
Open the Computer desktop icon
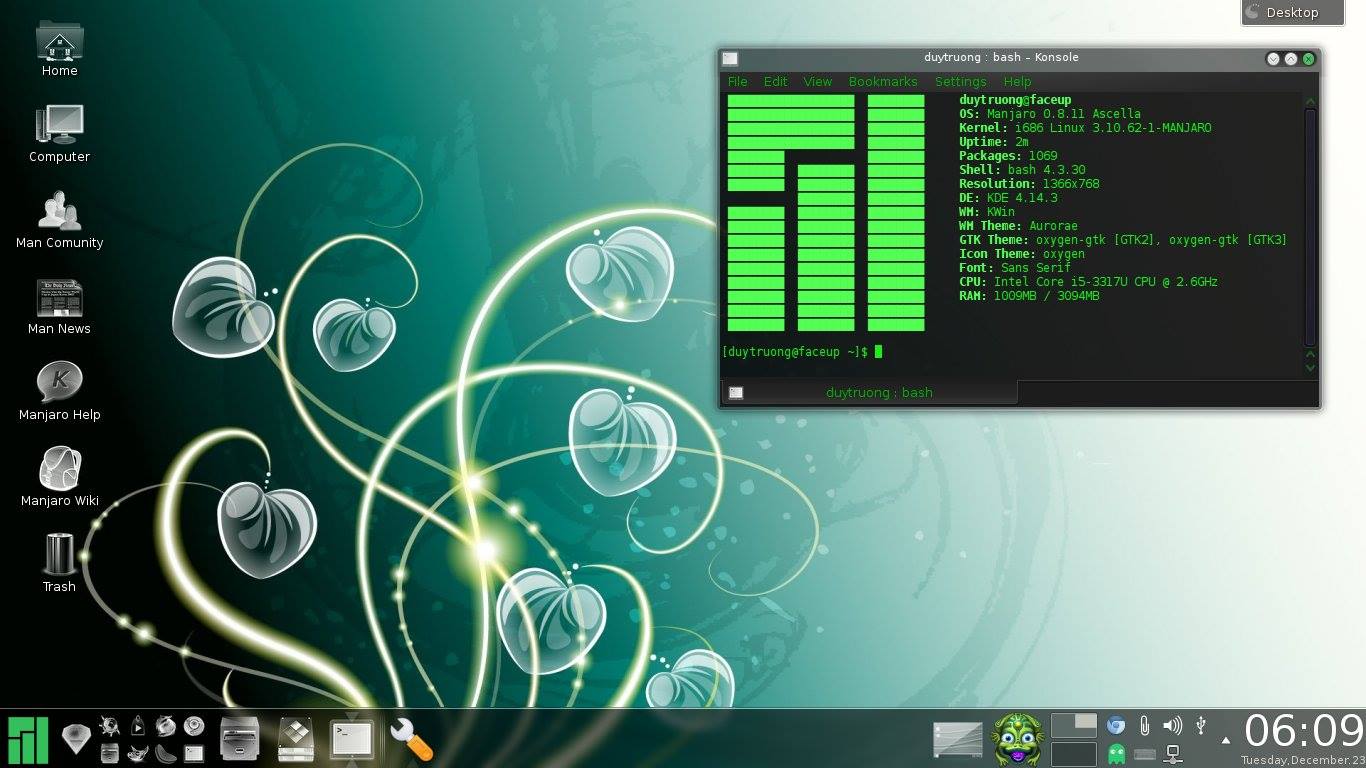tap(59, 133)
